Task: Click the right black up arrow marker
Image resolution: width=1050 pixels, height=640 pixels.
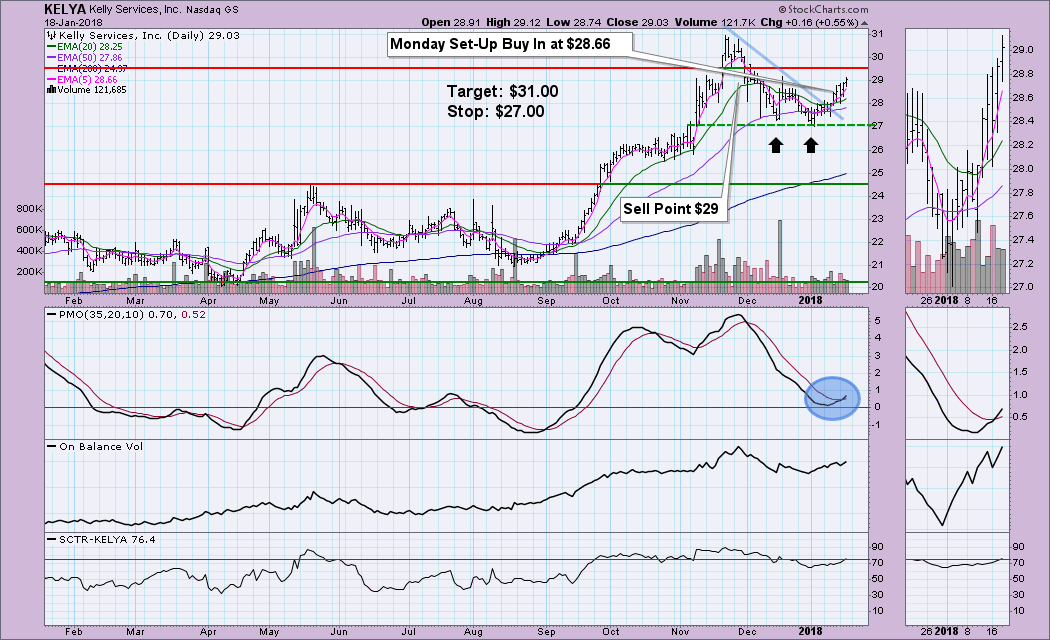Action: pos(811,146)
